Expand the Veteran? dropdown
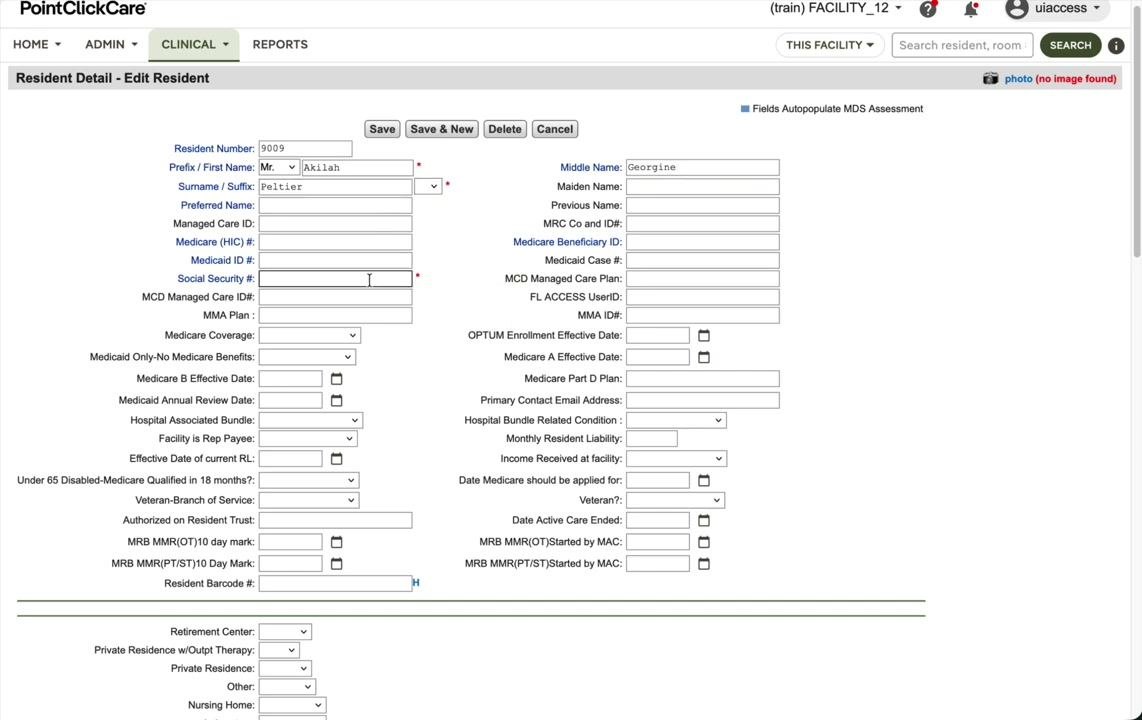The image size is (1142, 720). click(675, 500)
